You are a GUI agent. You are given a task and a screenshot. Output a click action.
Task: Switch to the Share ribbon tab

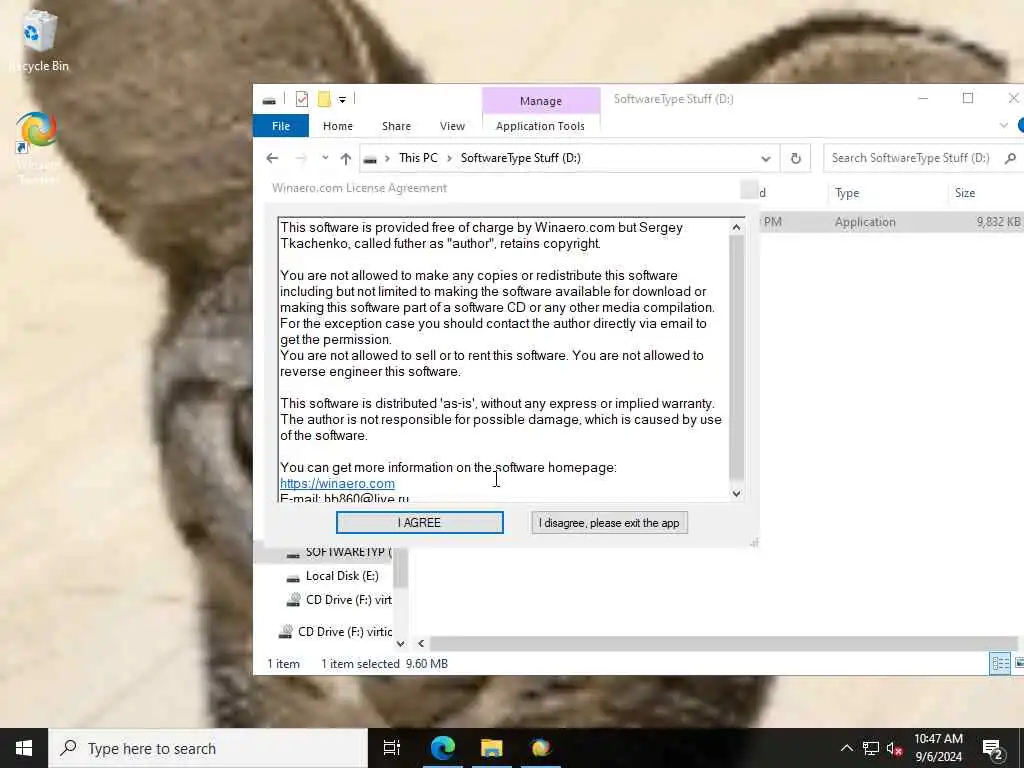[396, 126]
